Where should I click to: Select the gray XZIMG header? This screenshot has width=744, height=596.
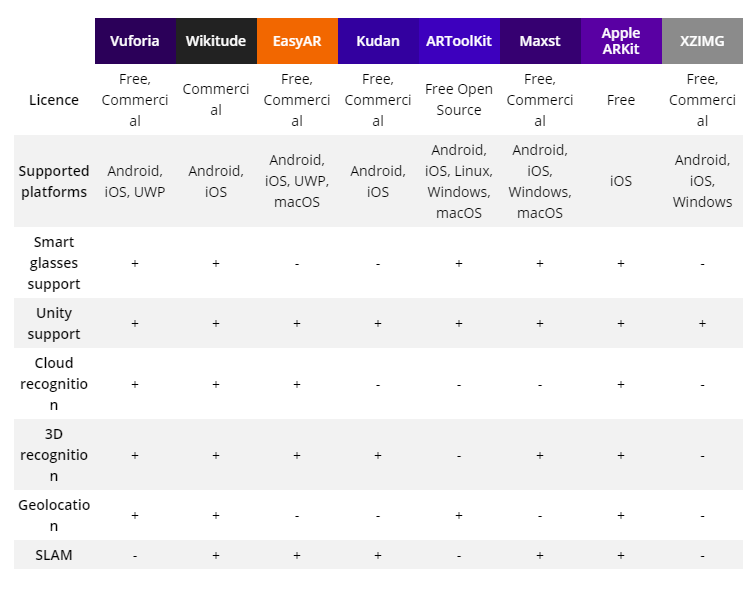click(x=703, y=41)
